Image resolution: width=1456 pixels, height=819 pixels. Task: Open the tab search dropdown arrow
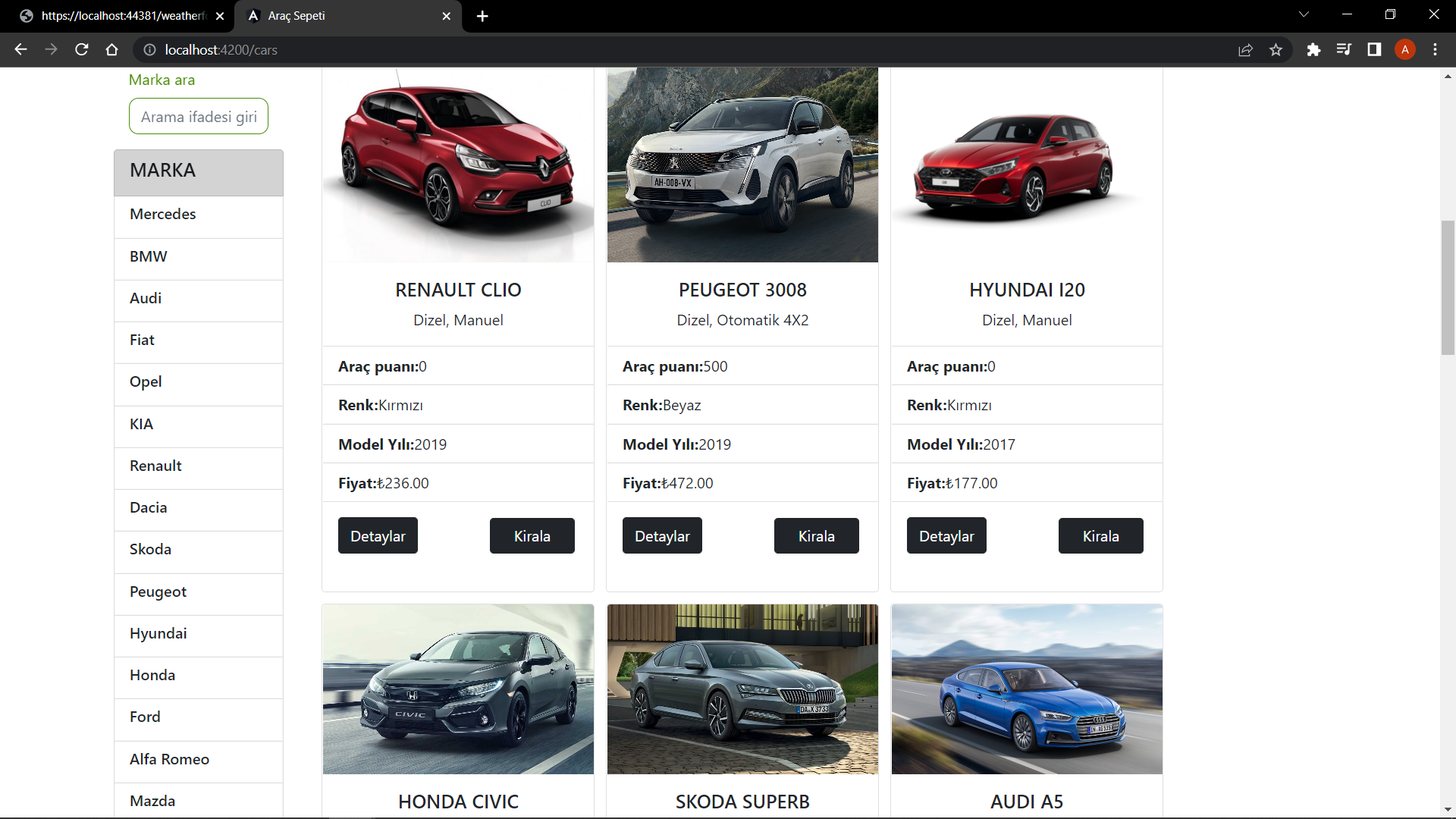click(1304, 15)
